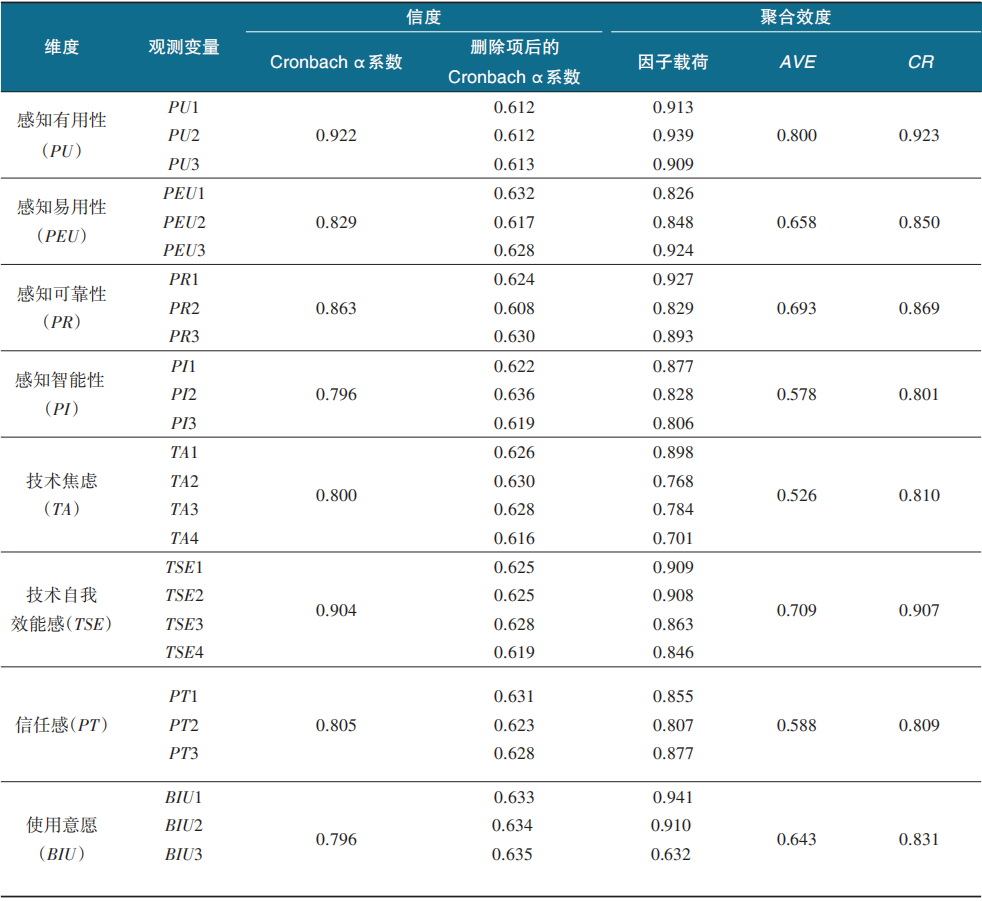Click the 观测变量 column header
Image resolution: width=982 pixels, height=901 pixels.
(x=184, y=47)
